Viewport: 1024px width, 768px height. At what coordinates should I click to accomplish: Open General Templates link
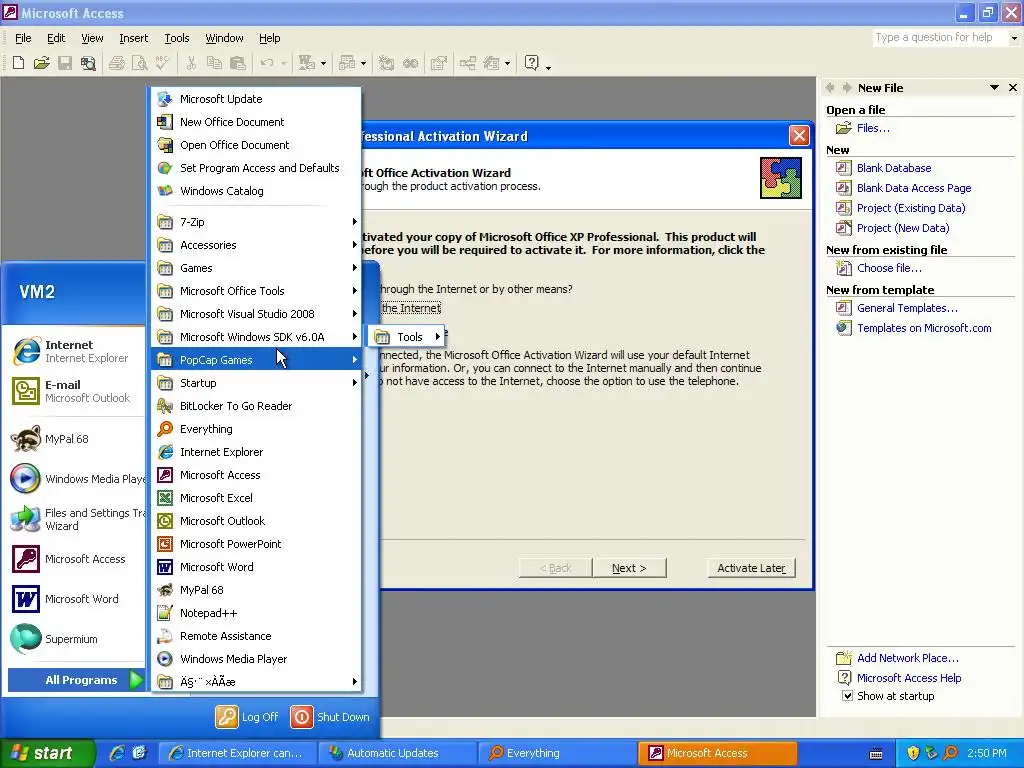[x=907, y=308]
